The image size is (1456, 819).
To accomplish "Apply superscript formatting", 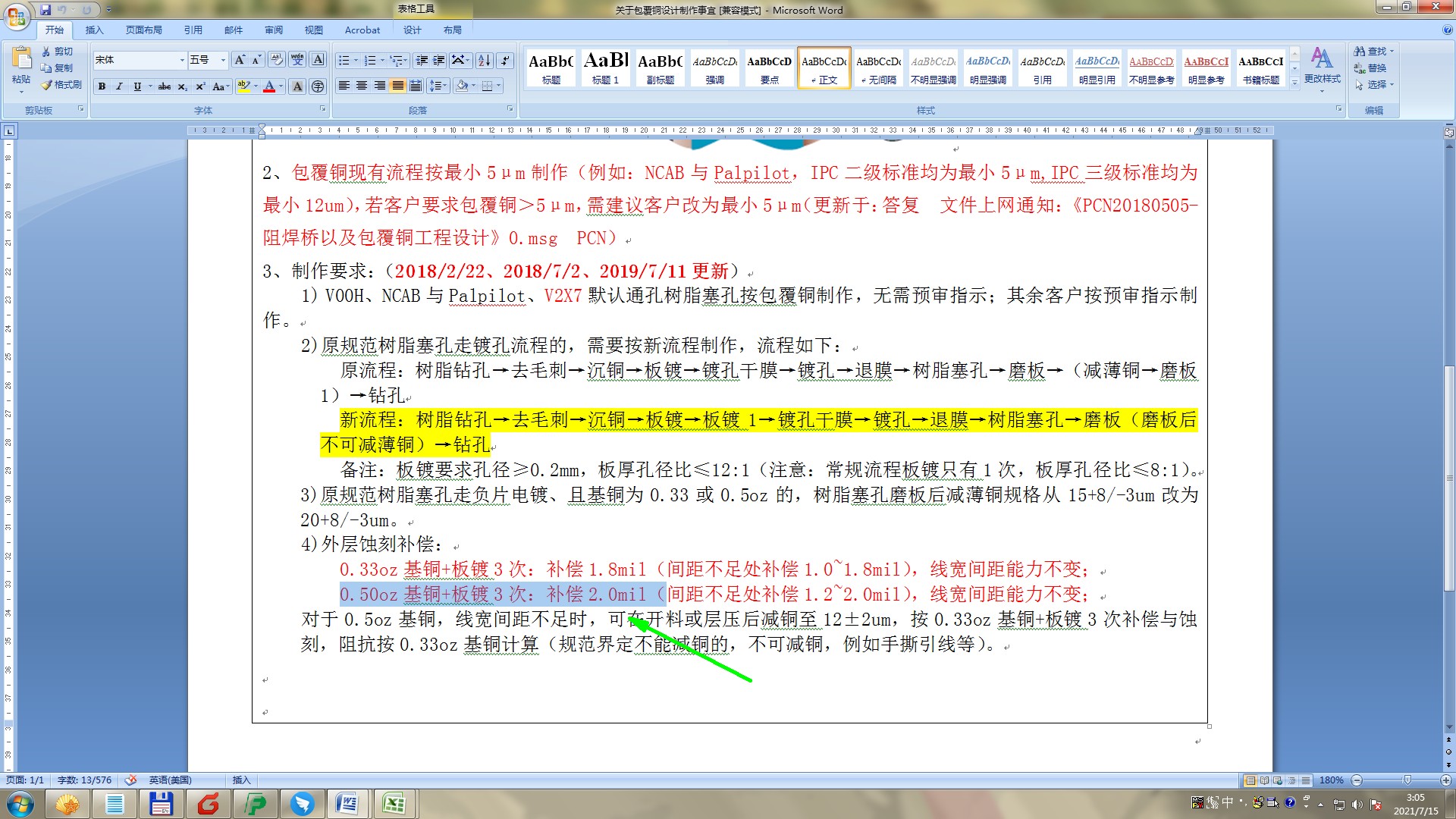I will click(200, 86).
